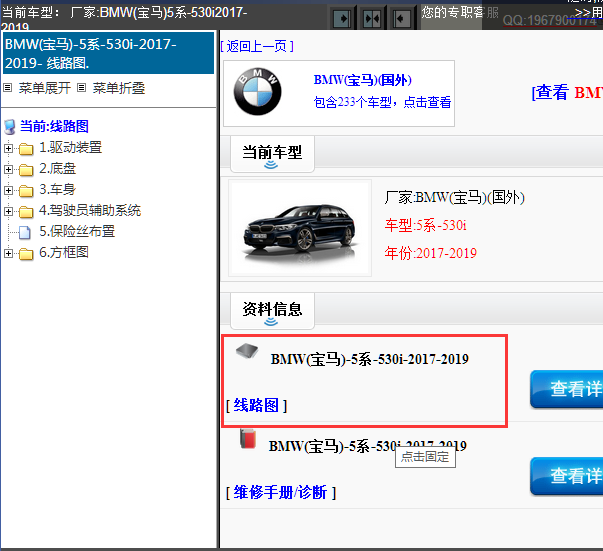Click folder icon of 1.驱动装置
The image size is (603, 551).
[26, 148]
